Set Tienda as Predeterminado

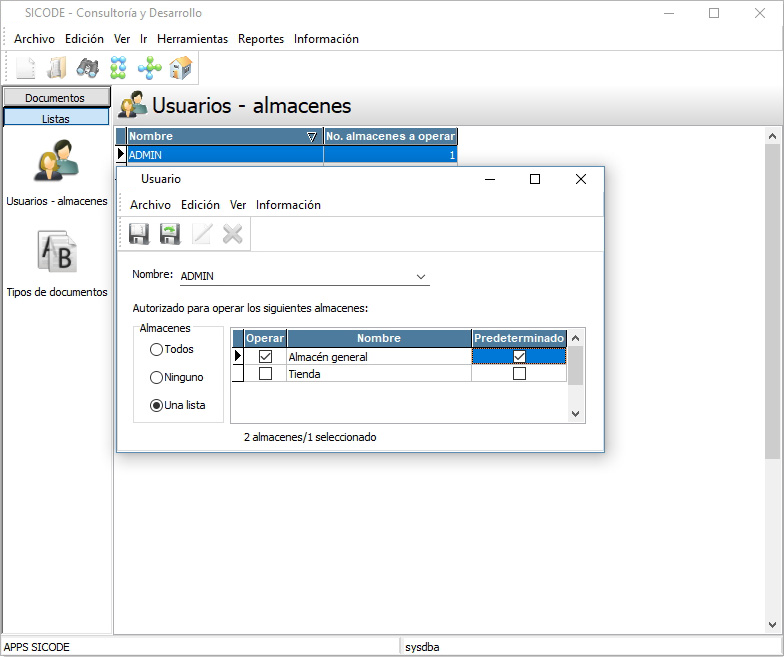519,374
